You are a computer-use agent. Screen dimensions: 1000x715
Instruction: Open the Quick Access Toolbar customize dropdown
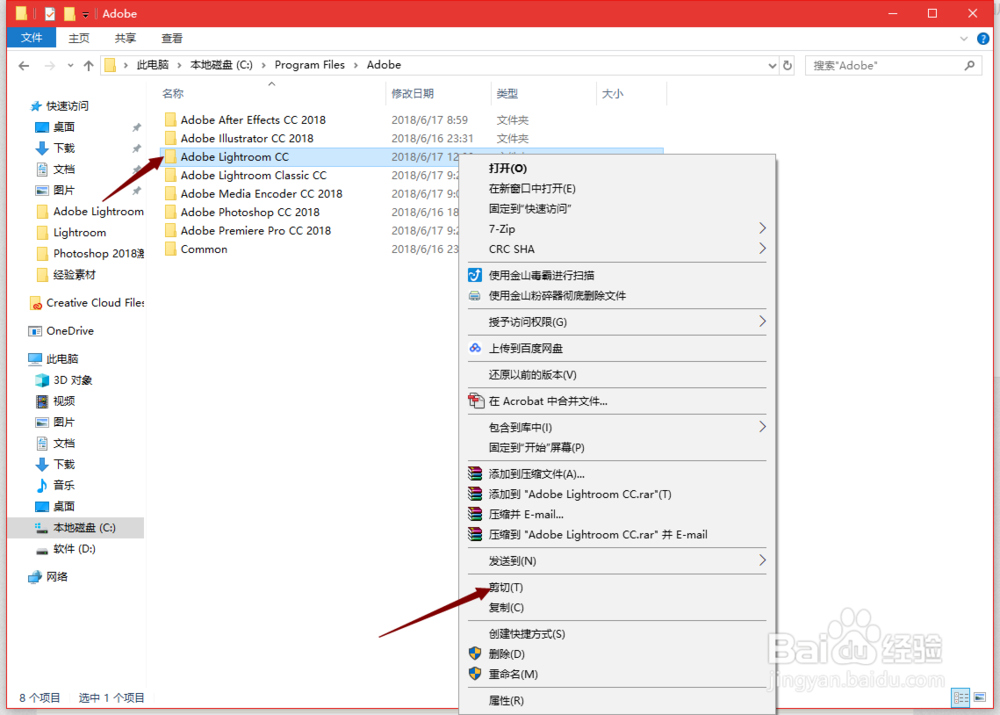pyautogui.click(x=85, y=13)
